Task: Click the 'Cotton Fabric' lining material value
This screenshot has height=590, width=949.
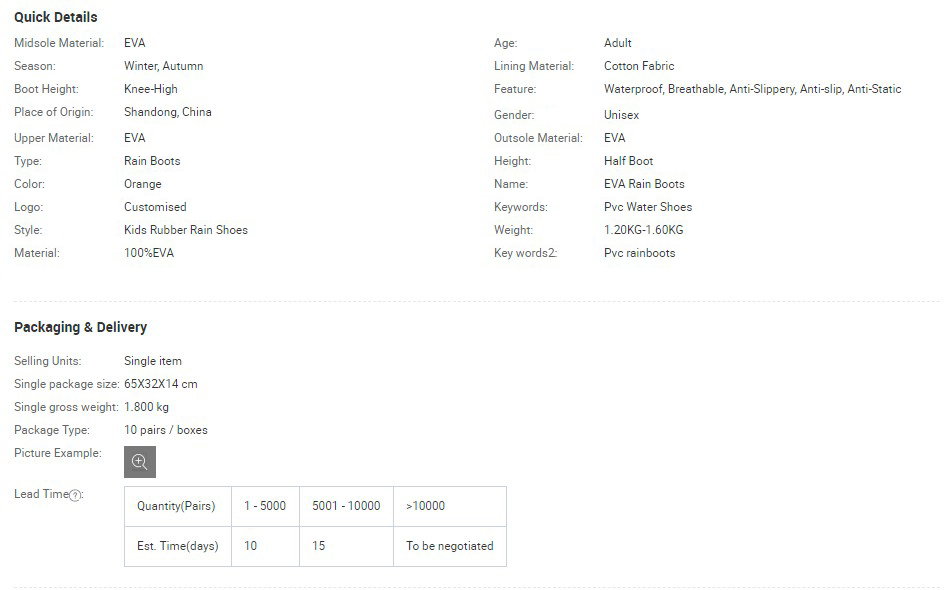Action: [x=639, y=66]
